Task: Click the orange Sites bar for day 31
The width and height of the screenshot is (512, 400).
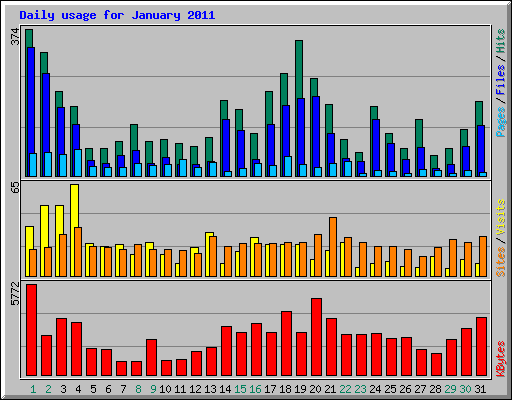Action: [x=483, y=256]
